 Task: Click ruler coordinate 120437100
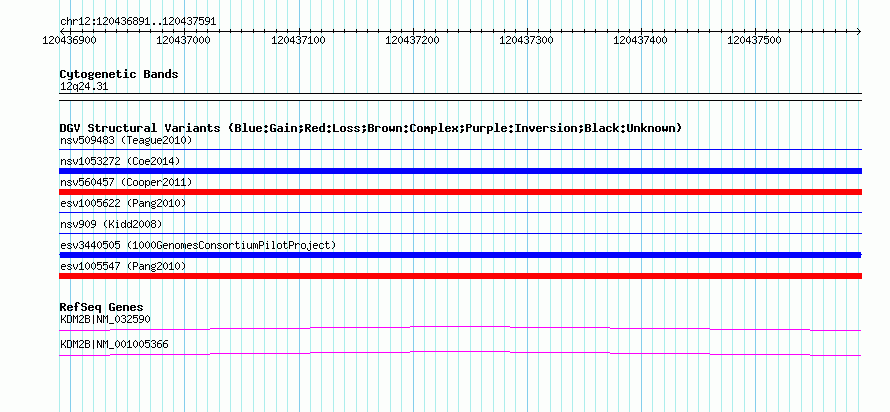click(x=298, y=40)
